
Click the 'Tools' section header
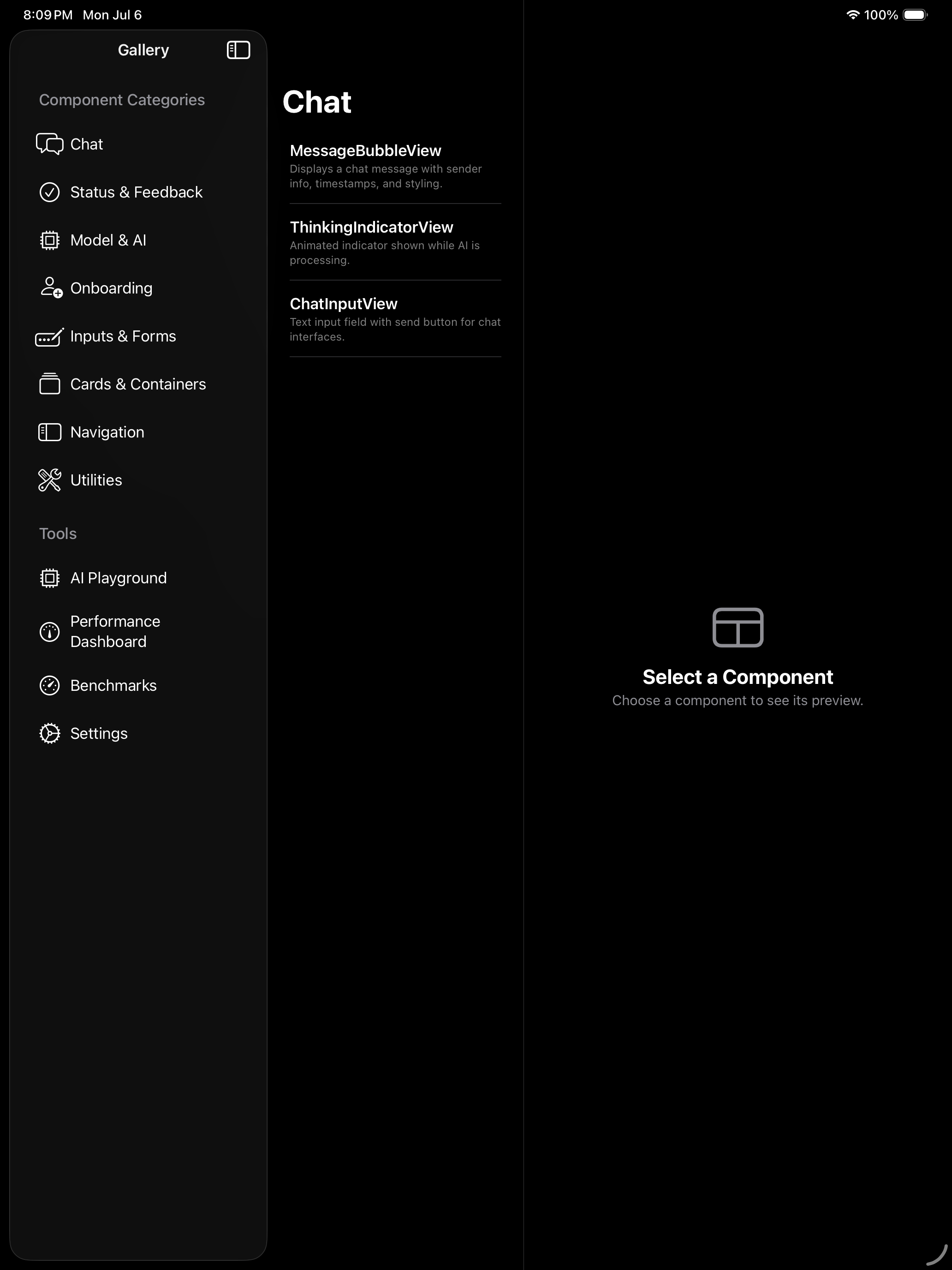pyautogui.click(x=57, y=533)
